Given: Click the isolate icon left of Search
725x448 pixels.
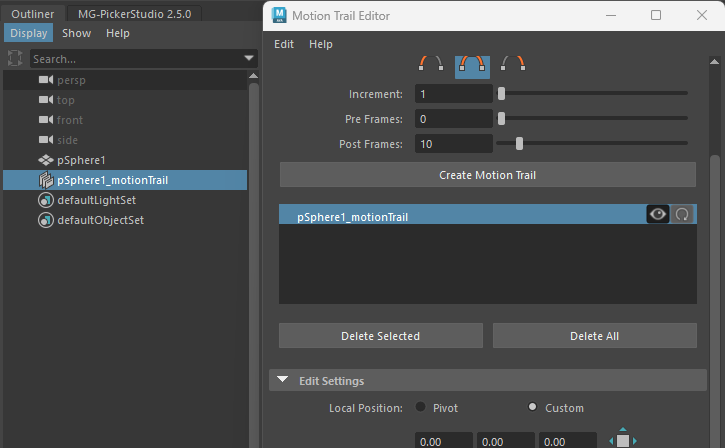Looking at the screenshot, I should coord(15,59).
